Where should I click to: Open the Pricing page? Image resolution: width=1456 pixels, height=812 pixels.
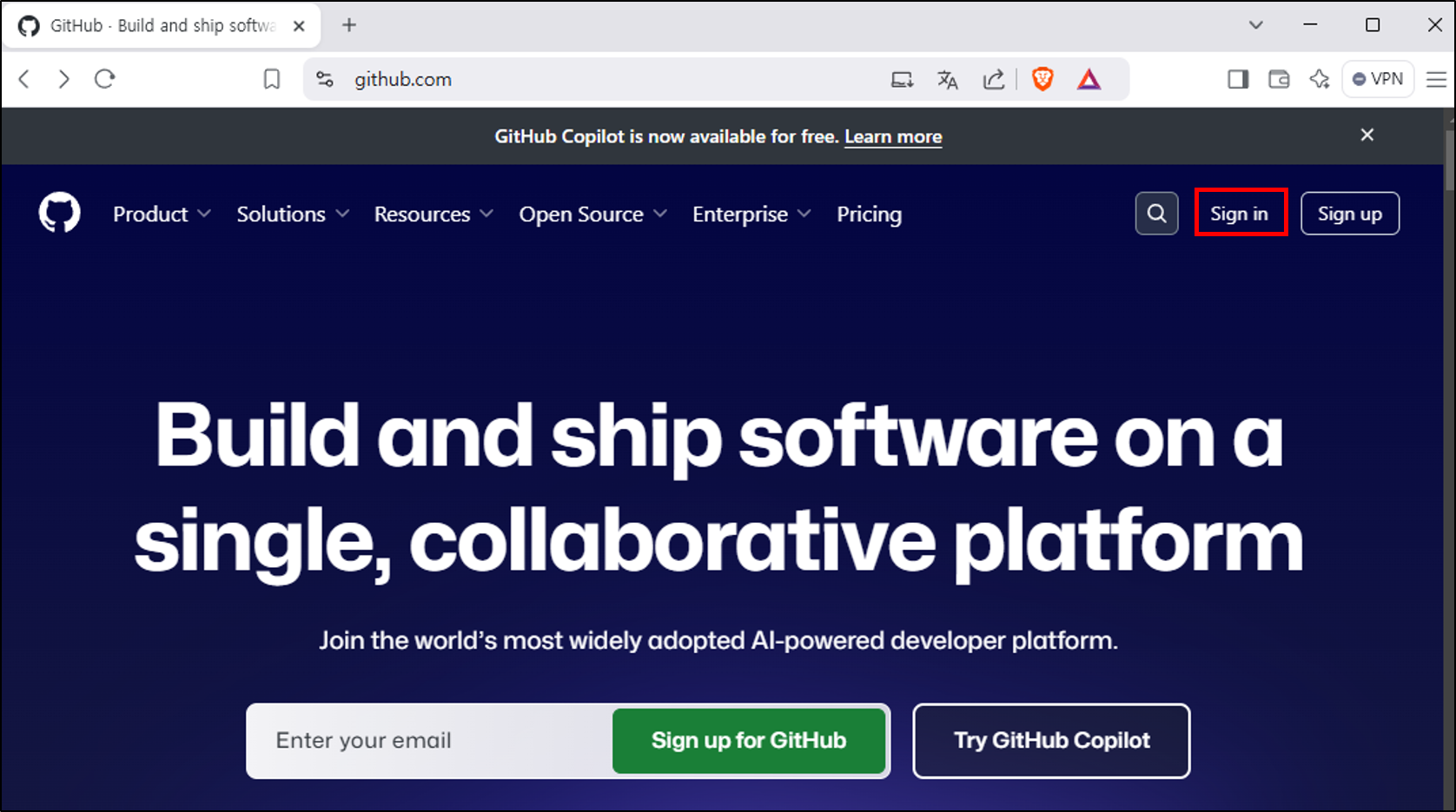click(869, 214)
